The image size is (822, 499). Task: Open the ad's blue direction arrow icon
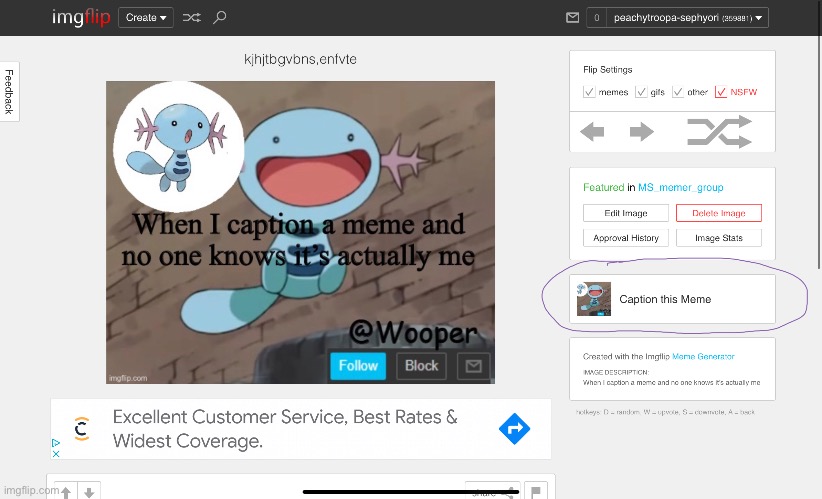[x=514, y=429]
